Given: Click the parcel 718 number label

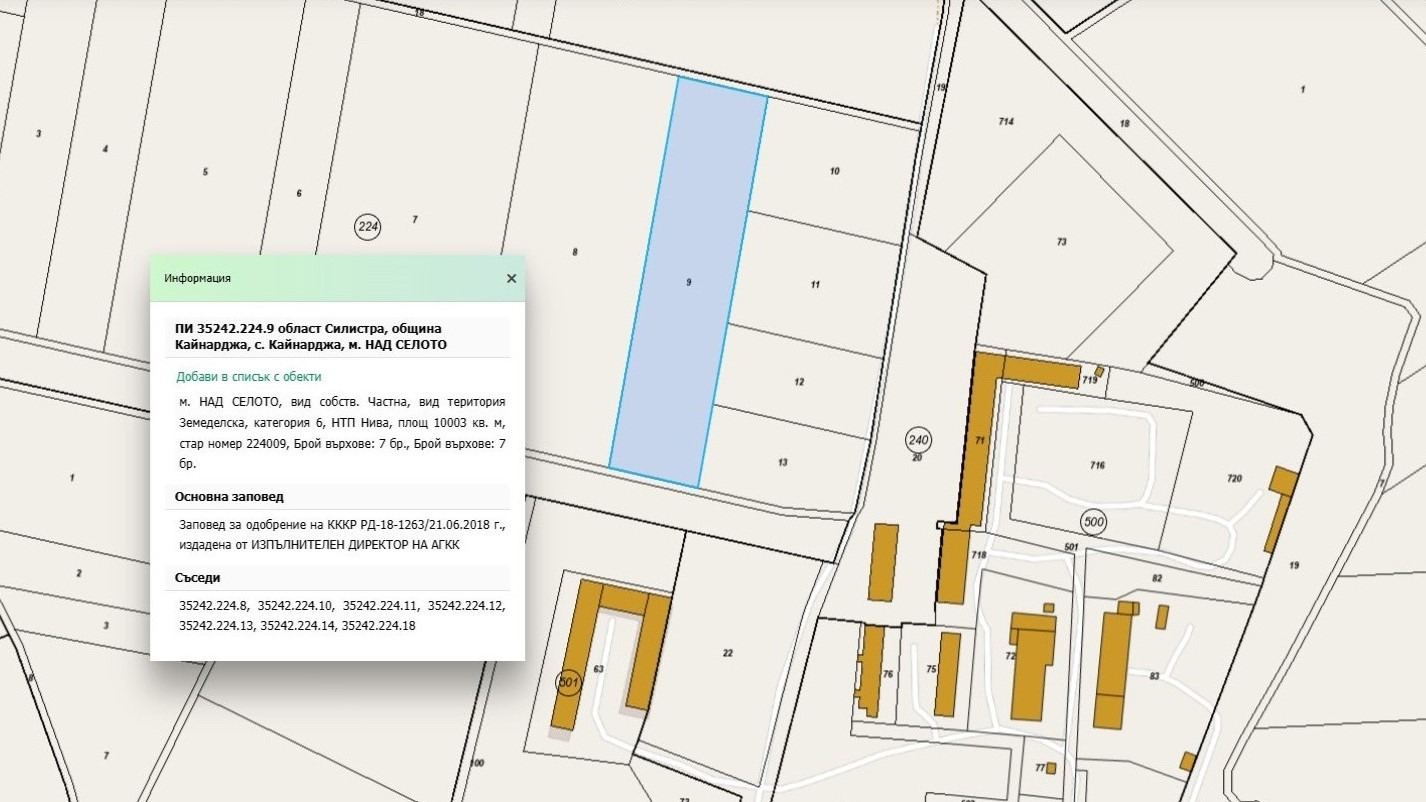Looking at the screenshot, I should [978, 555].
